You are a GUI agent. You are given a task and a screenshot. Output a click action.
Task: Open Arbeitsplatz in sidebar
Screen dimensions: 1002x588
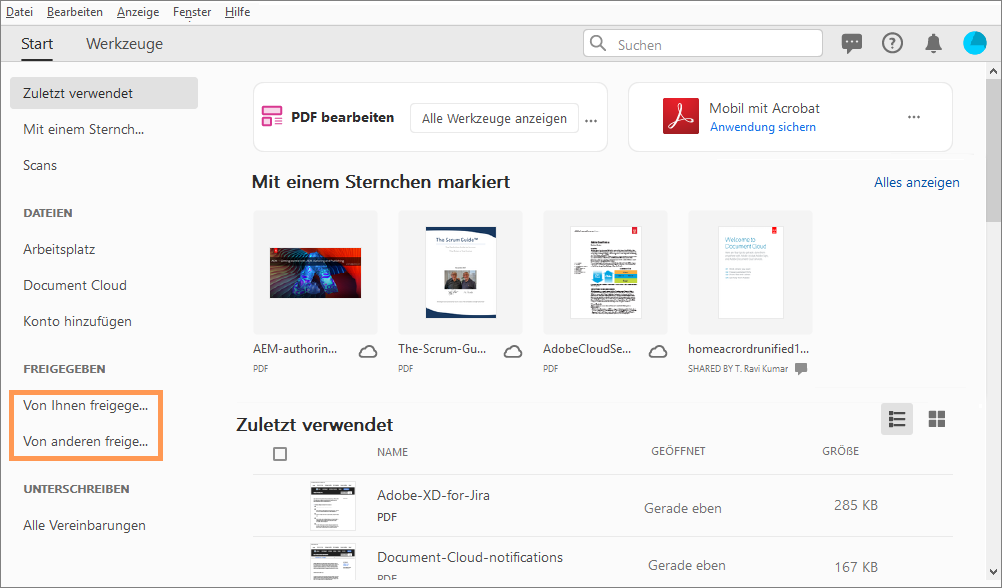point(59,249)
